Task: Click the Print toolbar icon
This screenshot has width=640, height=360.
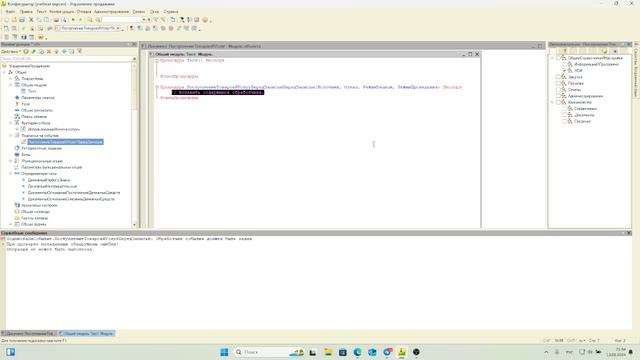Action: coord(56,20)
